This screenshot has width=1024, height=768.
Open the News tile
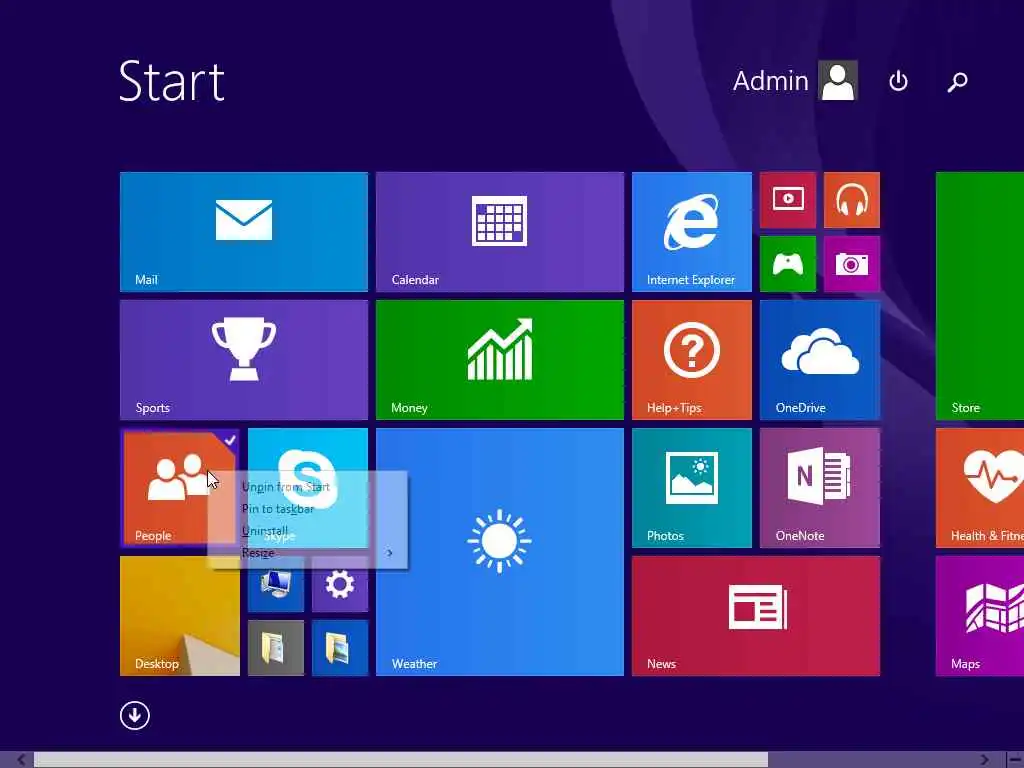756,616
